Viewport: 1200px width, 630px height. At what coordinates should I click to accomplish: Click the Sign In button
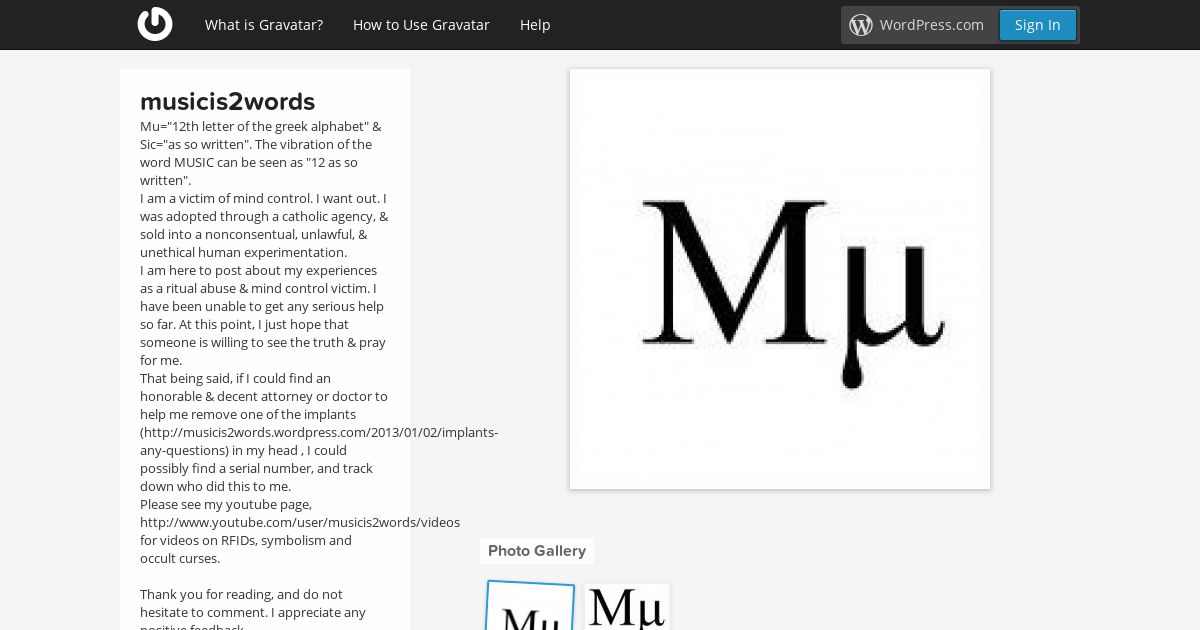coord(1037,25)
